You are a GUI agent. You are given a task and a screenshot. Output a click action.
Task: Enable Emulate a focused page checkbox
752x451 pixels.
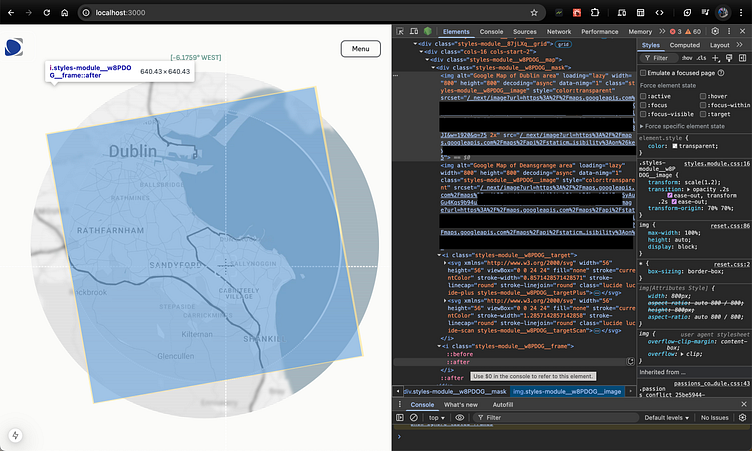click(643, 73)
